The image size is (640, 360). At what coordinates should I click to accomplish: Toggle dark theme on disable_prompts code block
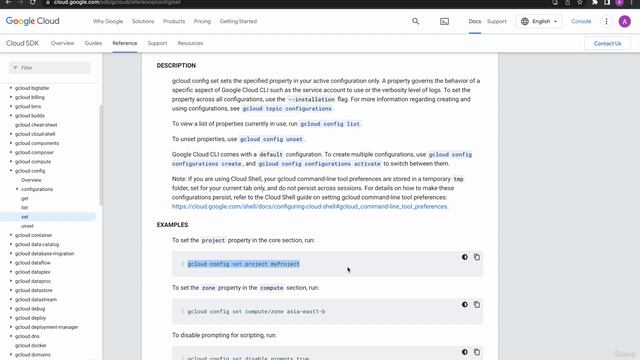[464, 352]
